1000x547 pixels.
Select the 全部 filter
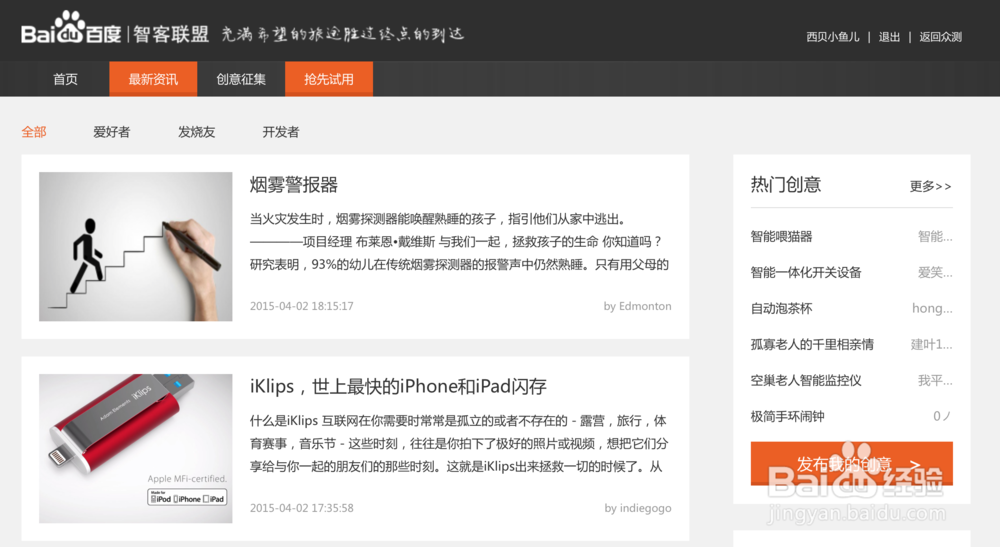click(34, 132)
